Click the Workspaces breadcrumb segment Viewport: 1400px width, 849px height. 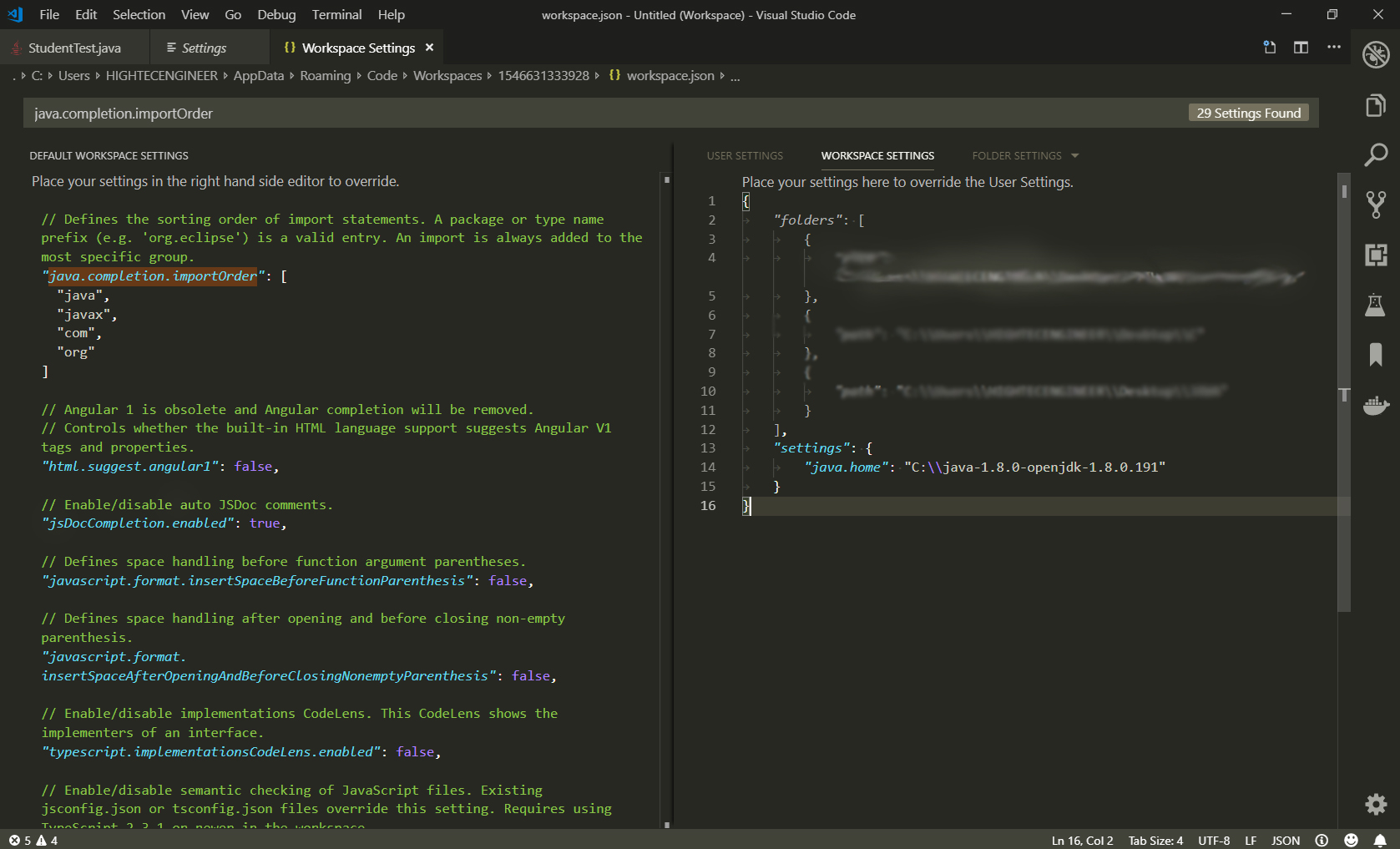pos(447,75)
